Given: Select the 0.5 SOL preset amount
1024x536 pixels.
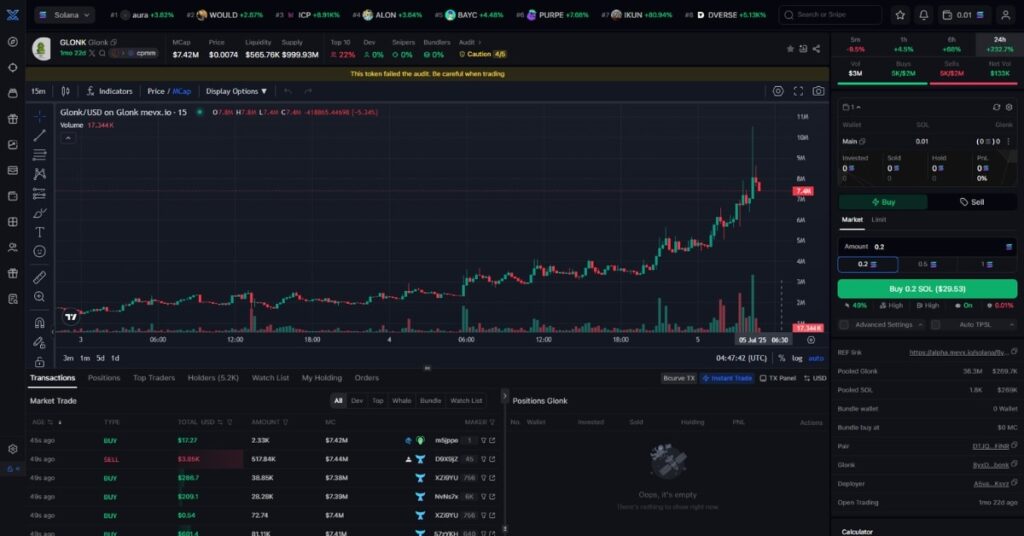Looking at the screenshot, I should tap(927, 264).
